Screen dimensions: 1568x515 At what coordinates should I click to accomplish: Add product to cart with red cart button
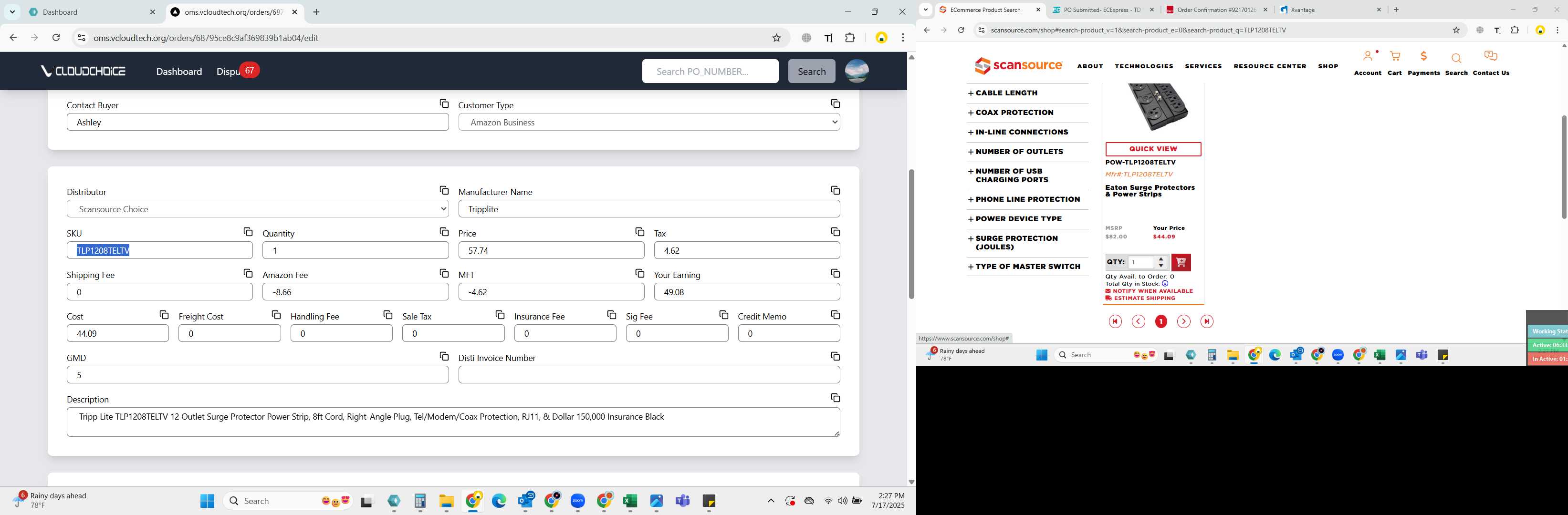pyautogui.click(x=1181, y=262)
